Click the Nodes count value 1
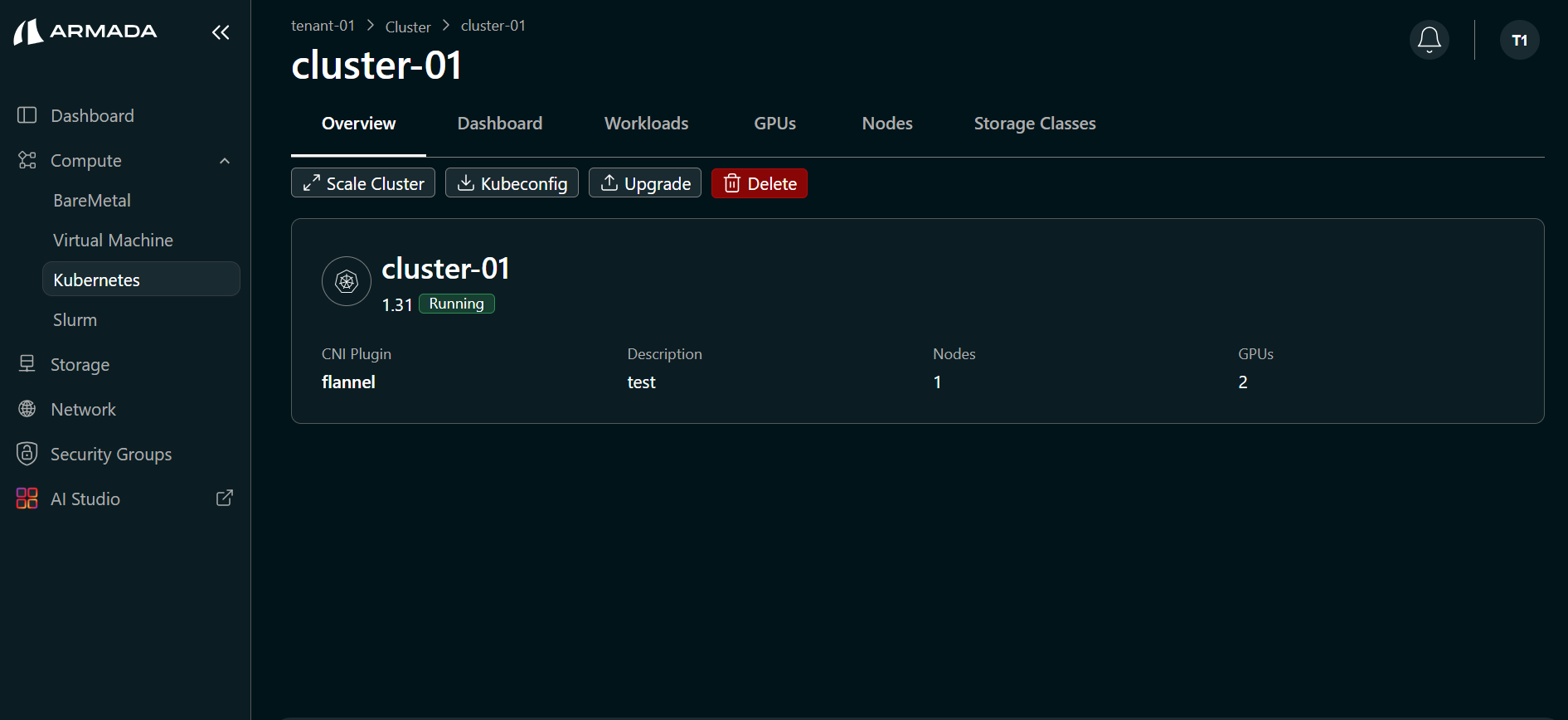Screen dimensions: 1568x720 (x=937, y=382)
